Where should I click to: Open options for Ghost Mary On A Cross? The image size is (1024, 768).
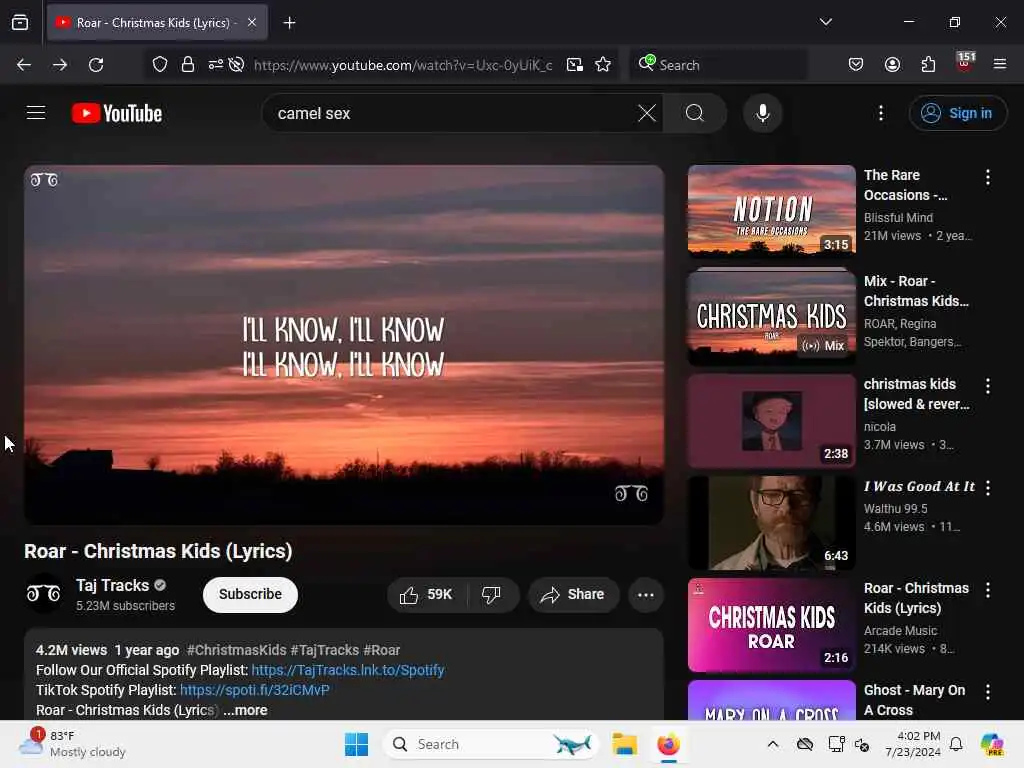(x=987, y=692)
